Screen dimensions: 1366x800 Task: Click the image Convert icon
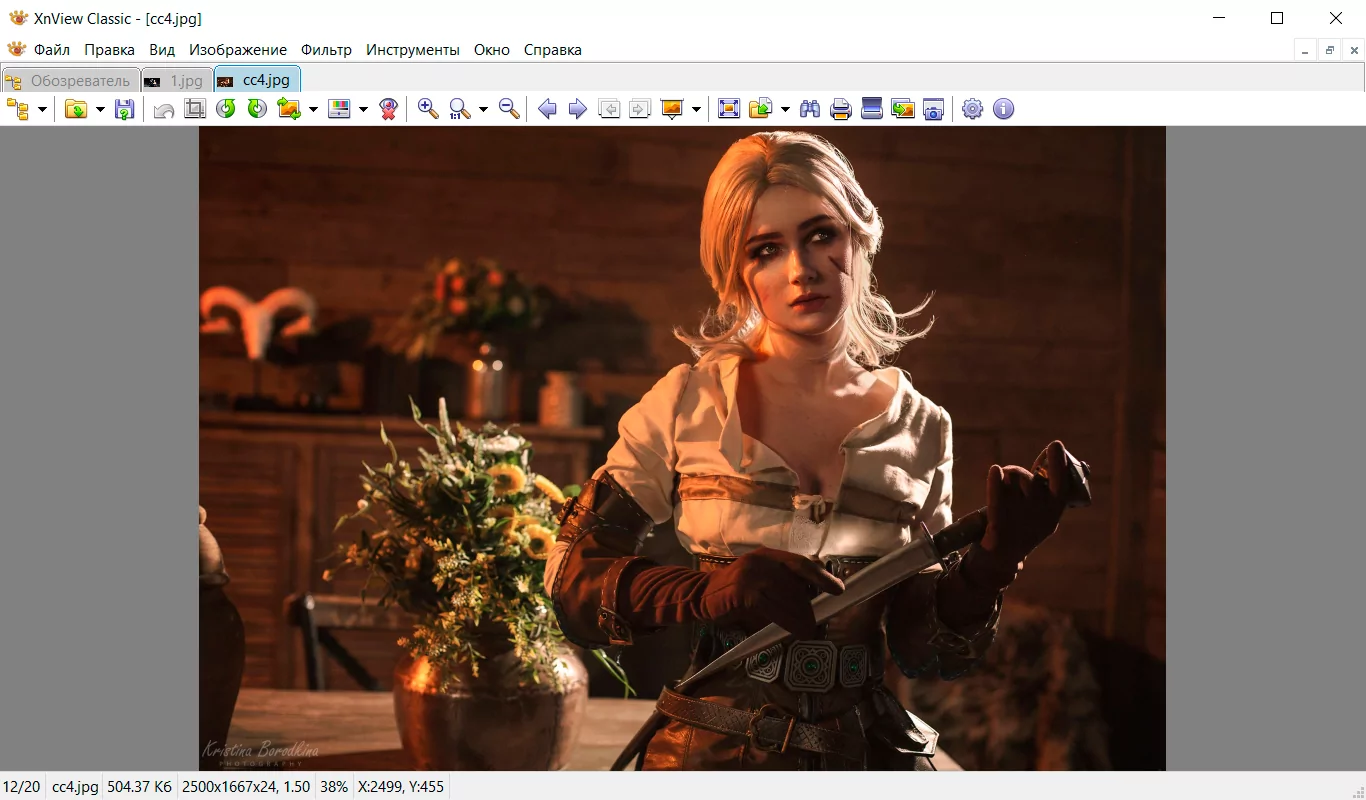(289, 109)
